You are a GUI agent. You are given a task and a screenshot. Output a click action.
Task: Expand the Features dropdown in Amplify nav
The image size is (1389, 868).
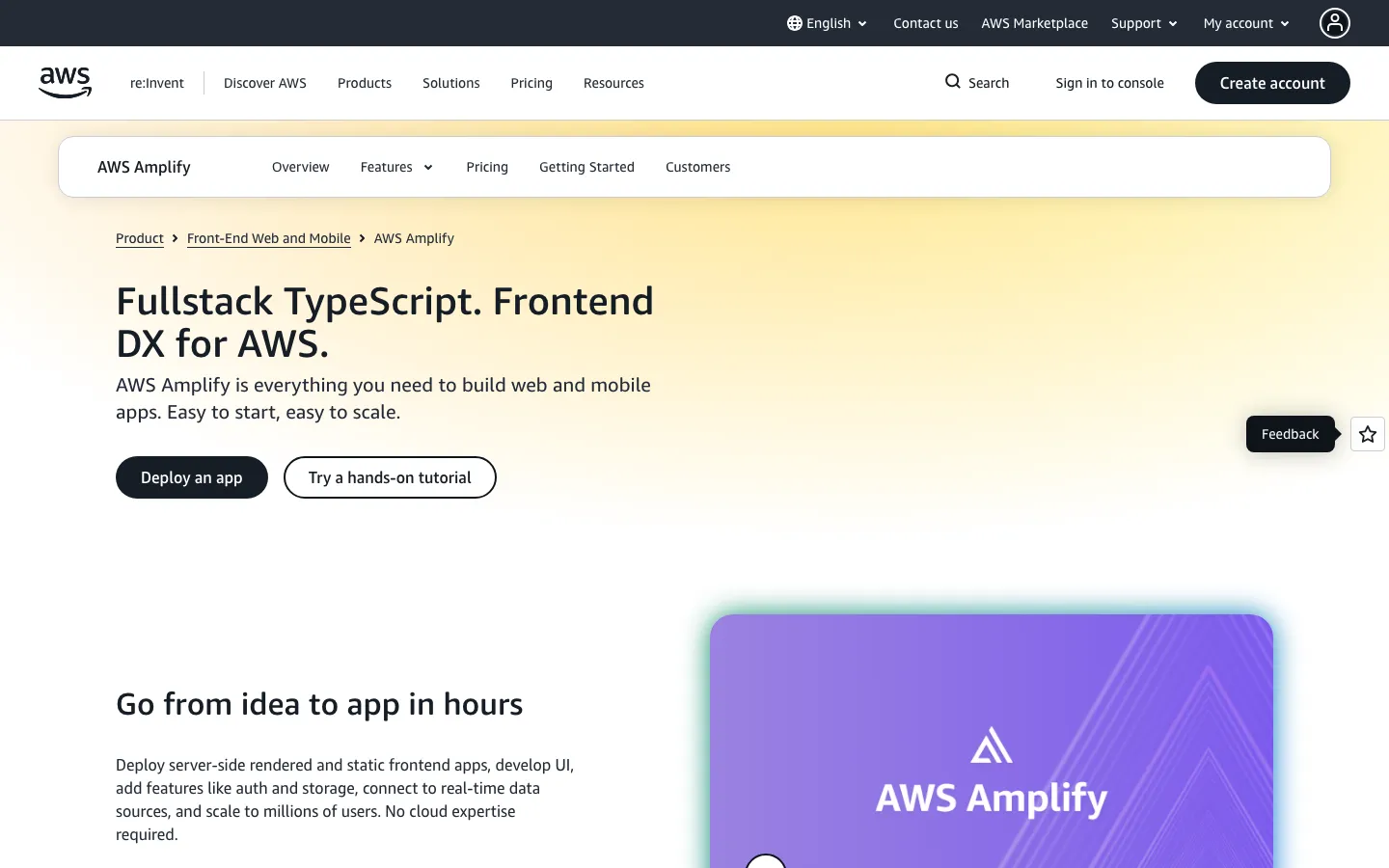click(x=396, y=167)
